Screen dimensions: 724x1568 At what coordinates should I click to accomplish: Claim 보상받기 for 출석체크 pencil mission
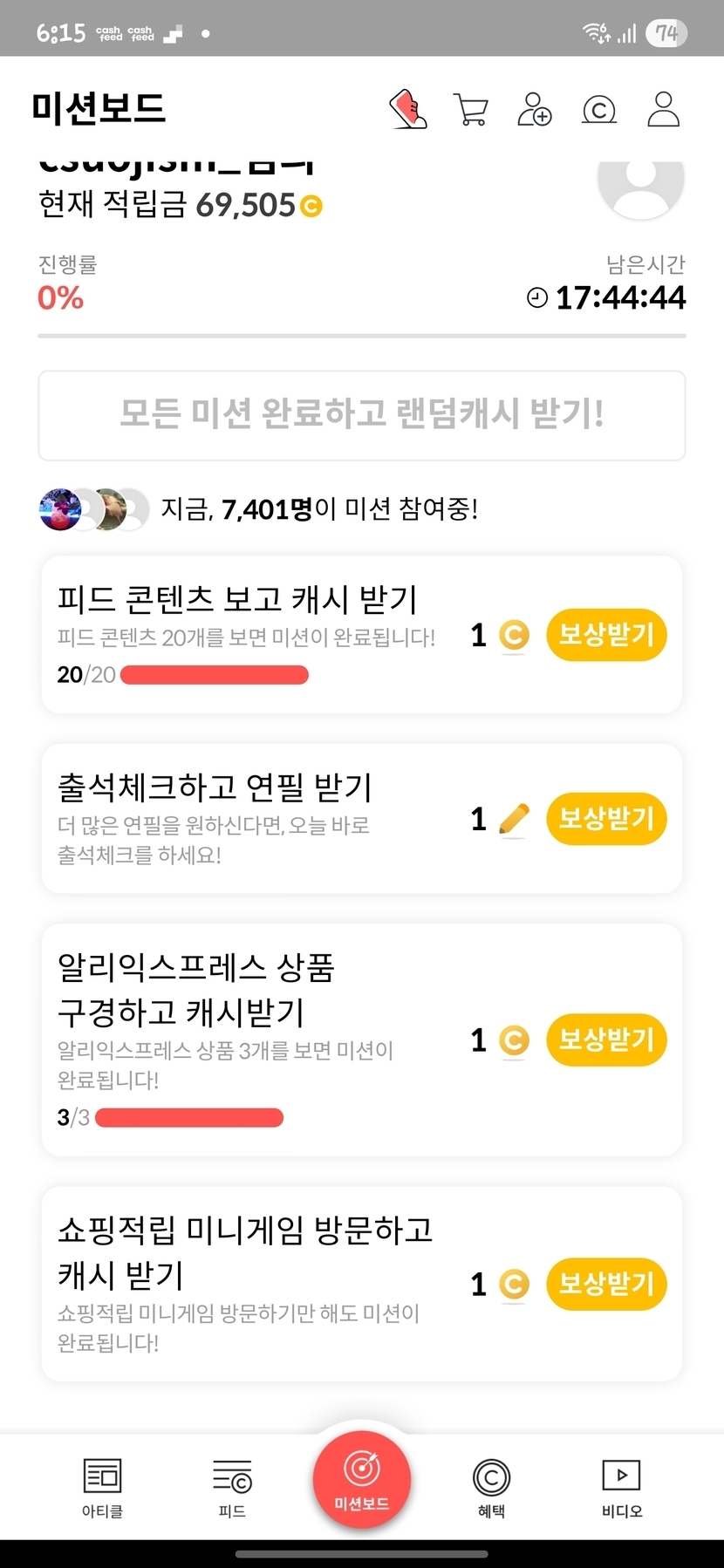(606, 819)
